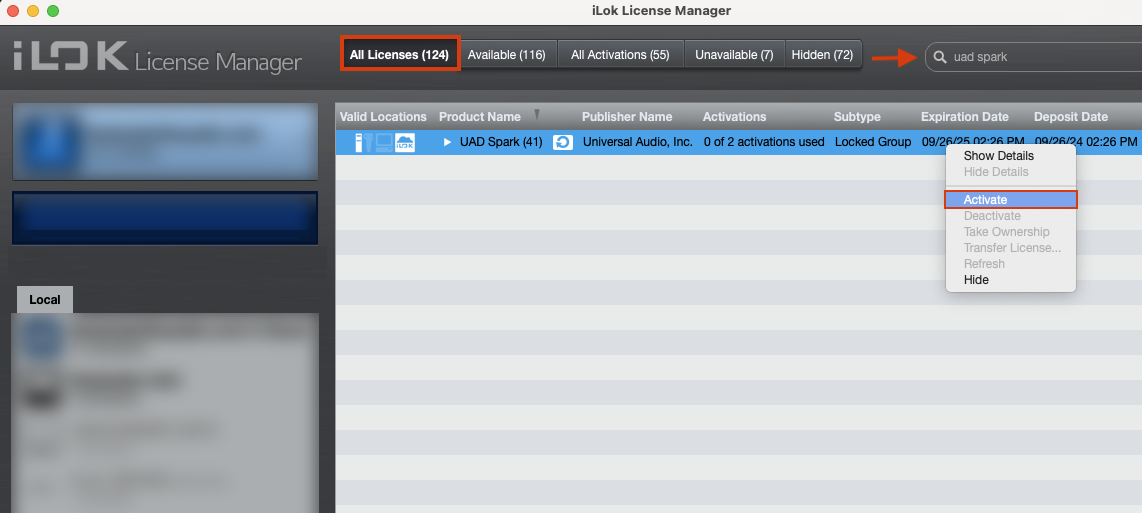The height and width of the screenshot is (513, 1142).
Task: Click the computer location icon in UAD Spark row
Action: 384,143
